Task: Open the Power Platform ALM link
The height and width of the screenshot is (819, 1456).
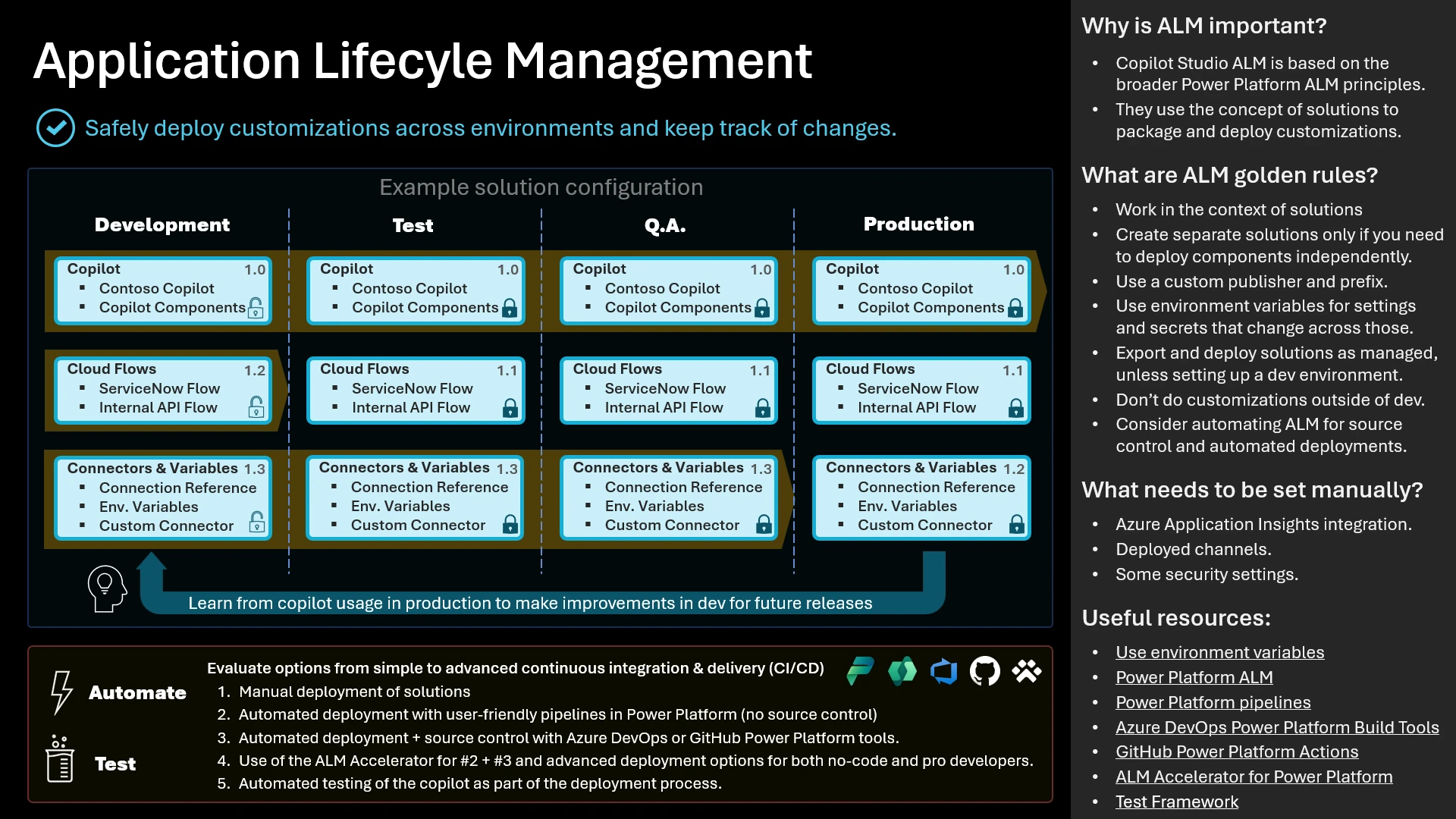Action: [1194, 677]
